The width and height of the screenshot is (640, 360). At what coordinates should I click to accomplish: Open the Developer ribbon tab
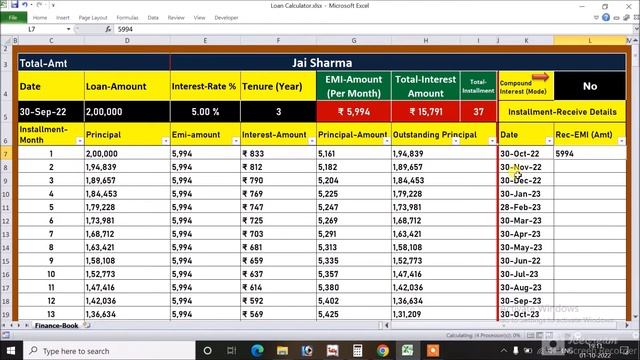click(x=226, y=18)
